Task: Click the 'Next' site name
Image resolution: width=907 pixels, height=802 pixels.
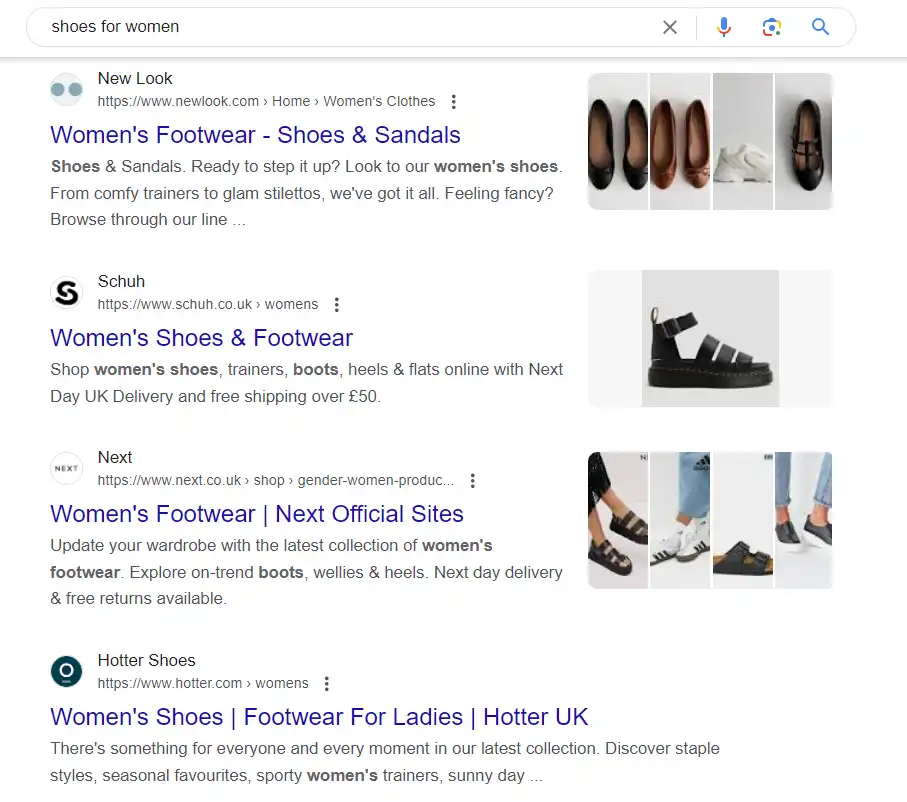Action: 115,457
